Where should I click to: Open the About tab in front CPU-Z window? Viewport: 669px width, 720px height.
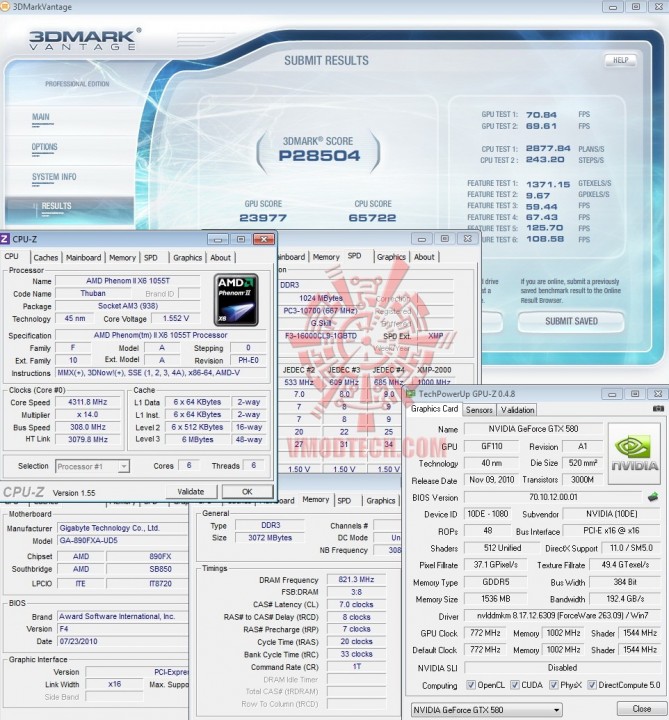tap(220, 258)
